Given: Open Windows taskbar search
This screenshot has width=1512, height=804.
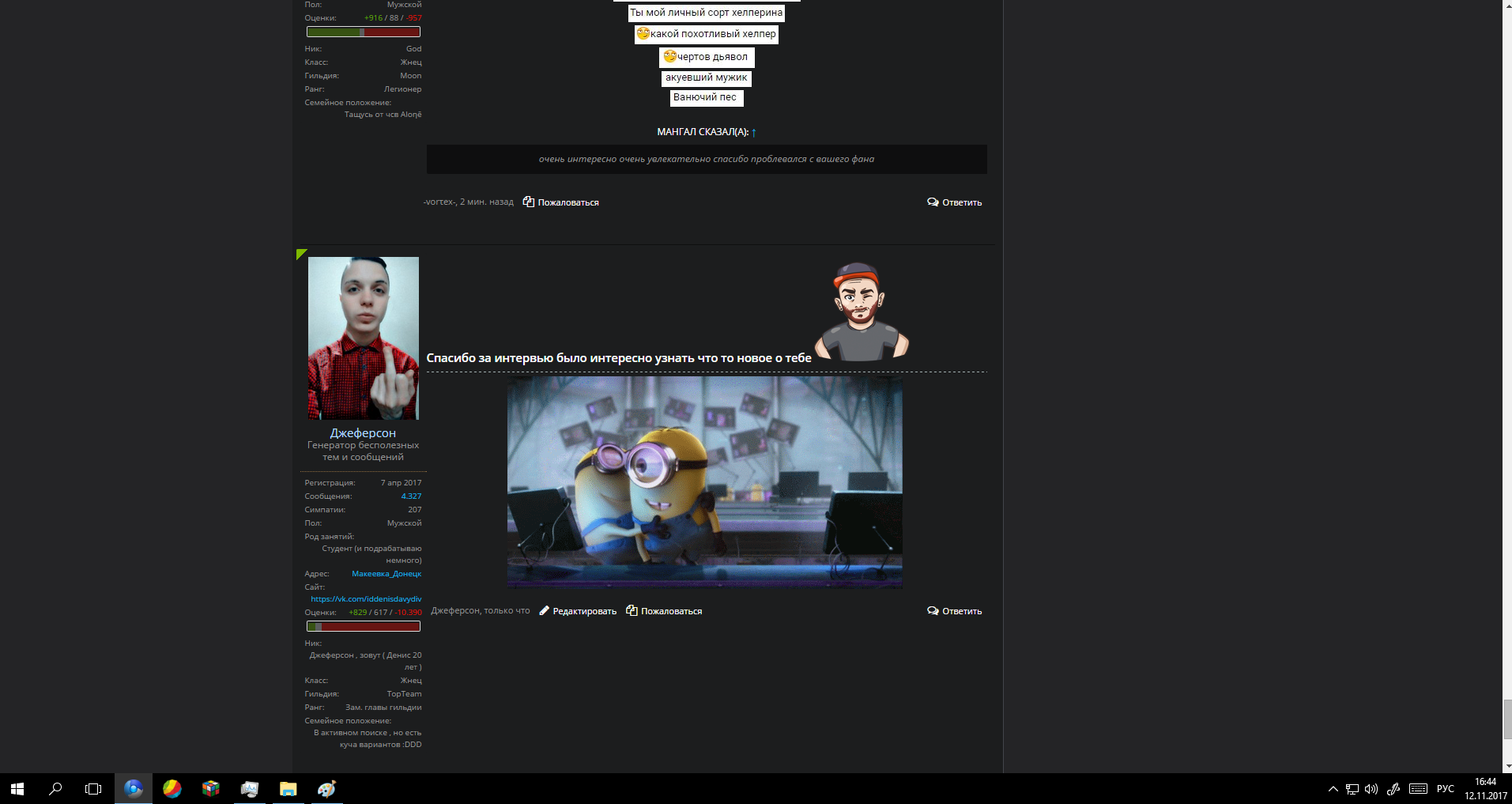Looking at the screenshot, I should (55, 789).
